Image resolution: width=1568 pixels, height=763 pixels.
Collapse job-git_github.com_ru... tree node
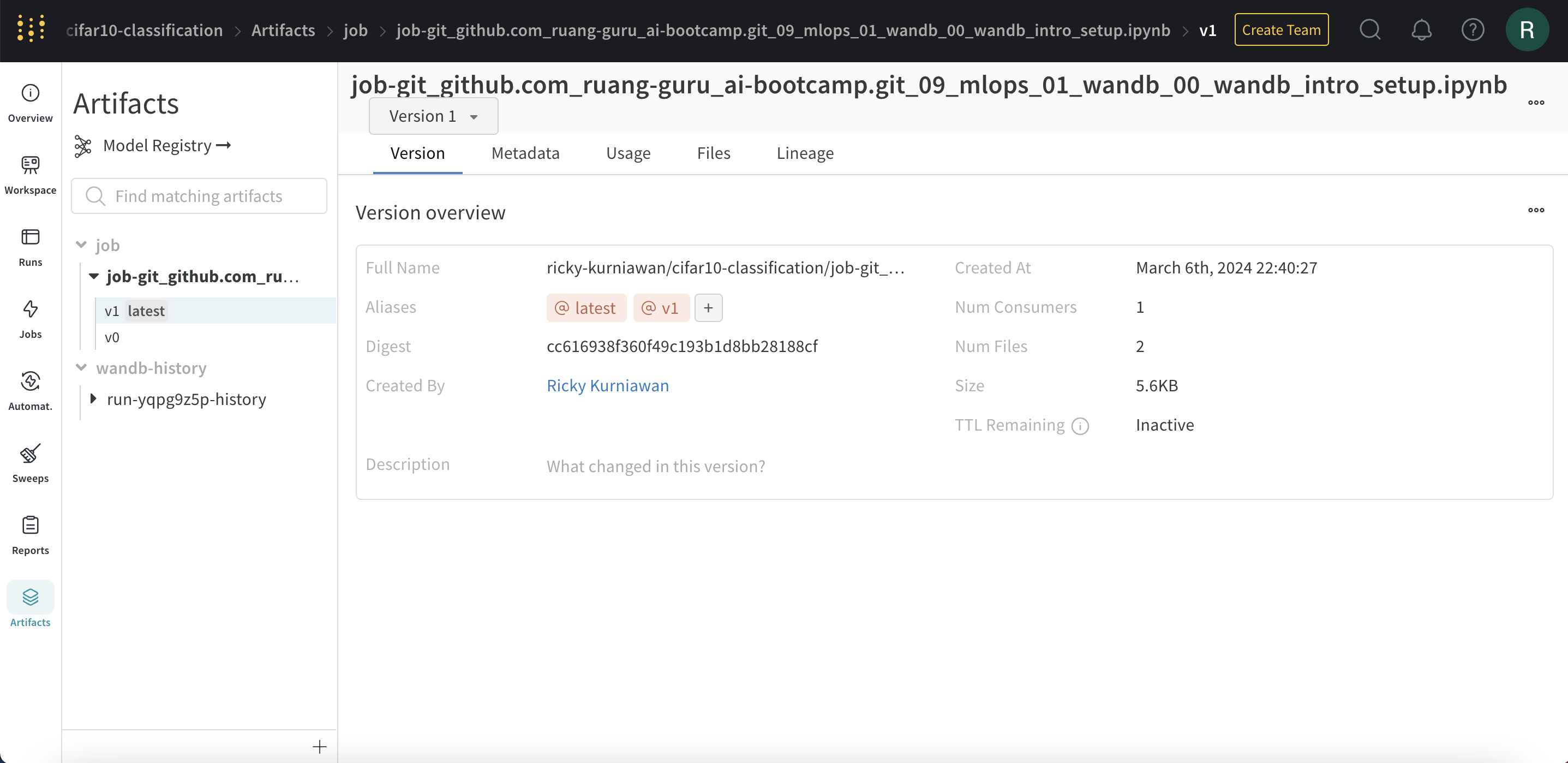coord(94,277)
